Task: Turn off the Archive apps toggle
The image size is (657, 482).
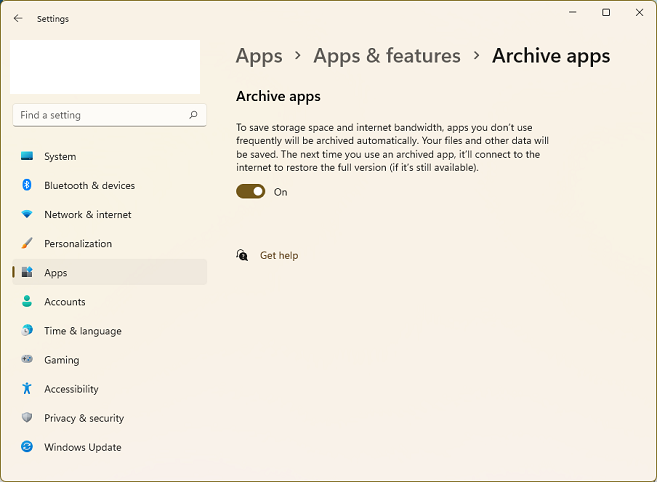Action: click(x=251, y=192)
